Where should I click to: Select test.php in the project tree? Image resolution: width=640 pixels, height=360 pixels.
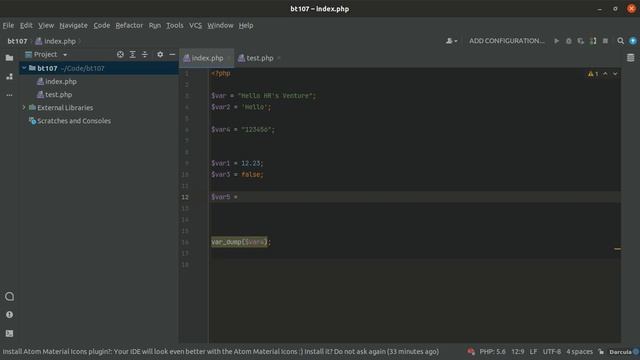(58, 95)
